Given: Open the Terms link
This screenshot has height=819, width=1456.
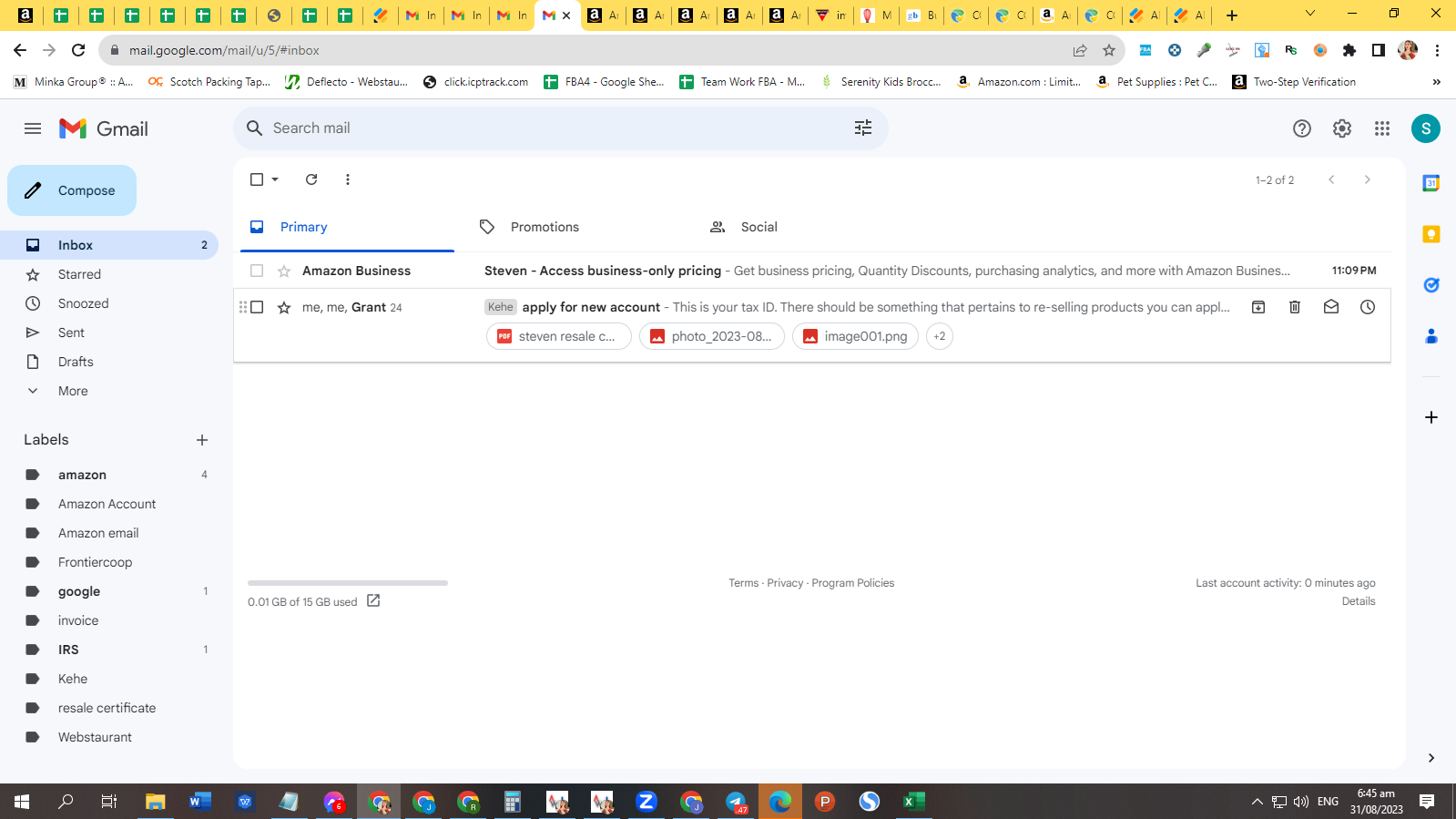Looking at the screenshot, I should [x=743, y=583].
